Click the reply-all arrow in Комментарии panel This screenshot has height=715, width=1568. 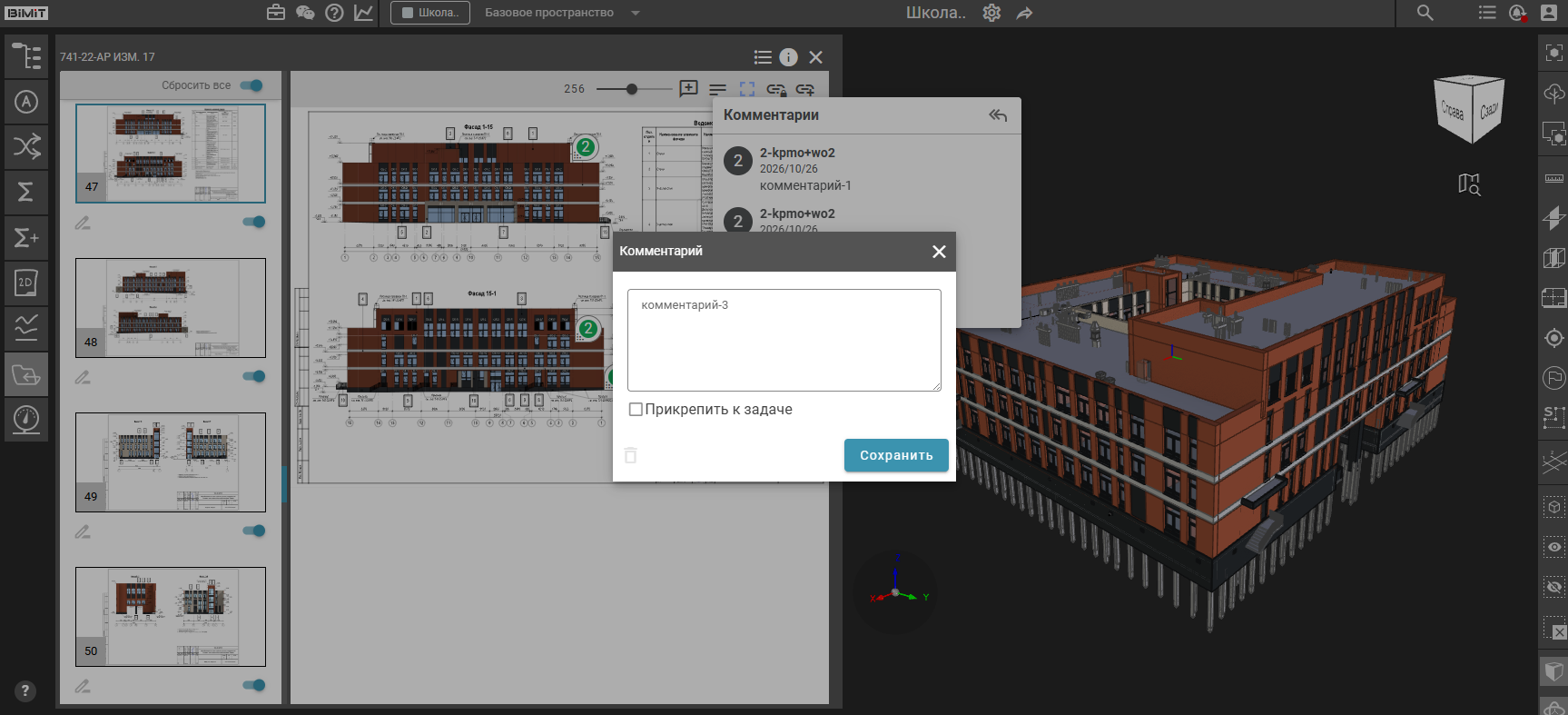point(998,115)
